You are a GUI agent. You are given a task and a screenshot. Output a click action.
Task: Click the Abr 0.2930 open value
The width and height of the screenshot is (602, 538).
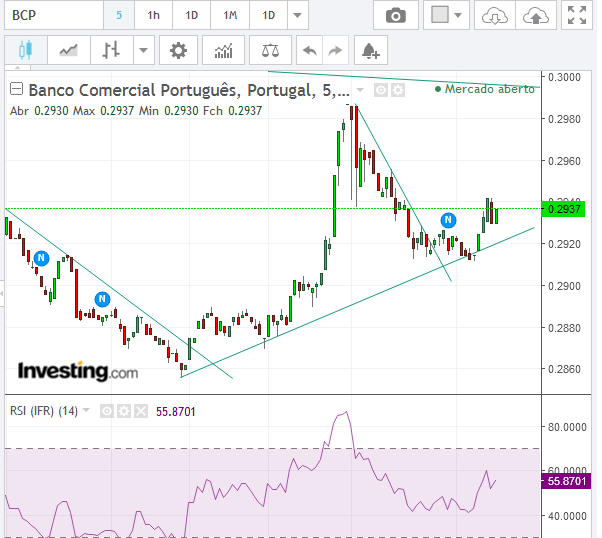(39, 111)
